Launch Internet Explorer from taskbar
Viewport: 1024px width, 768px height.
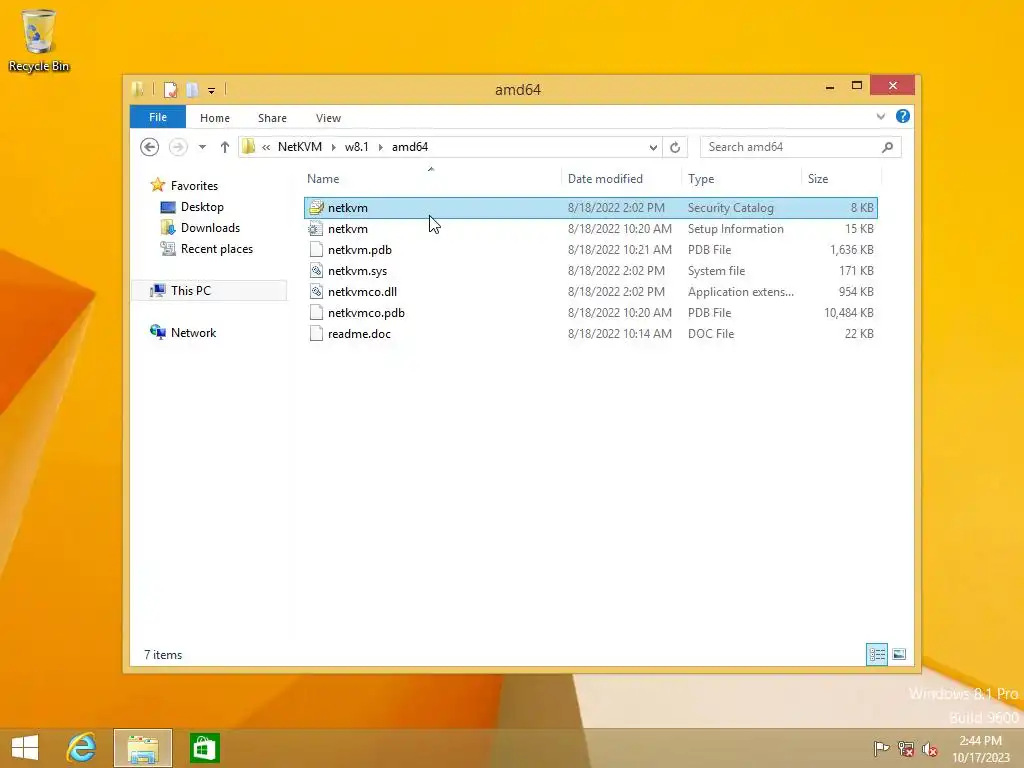pyautogui.click(x=82, y=748)
